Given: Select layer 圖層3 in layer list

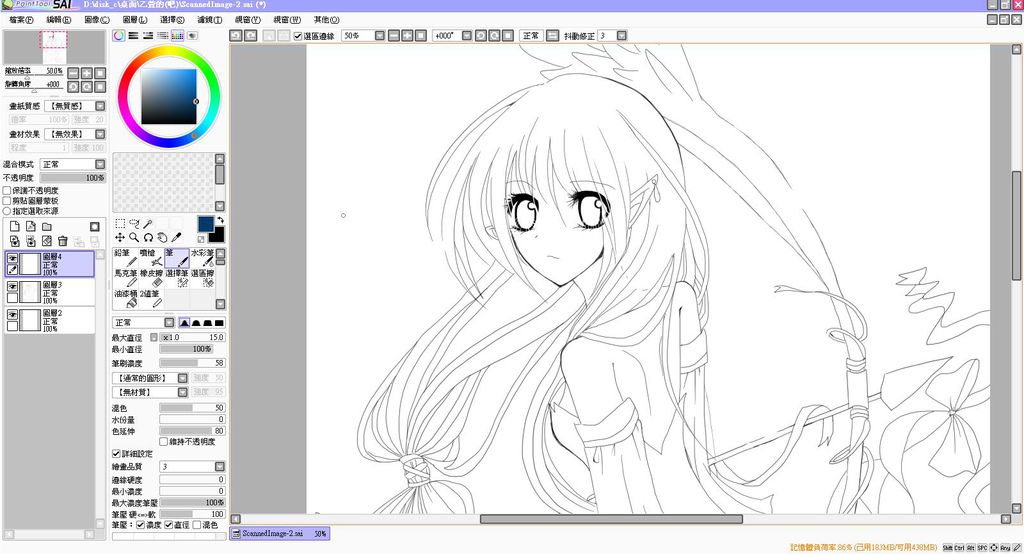Looking at the screenshot, I should pos(50,292).
